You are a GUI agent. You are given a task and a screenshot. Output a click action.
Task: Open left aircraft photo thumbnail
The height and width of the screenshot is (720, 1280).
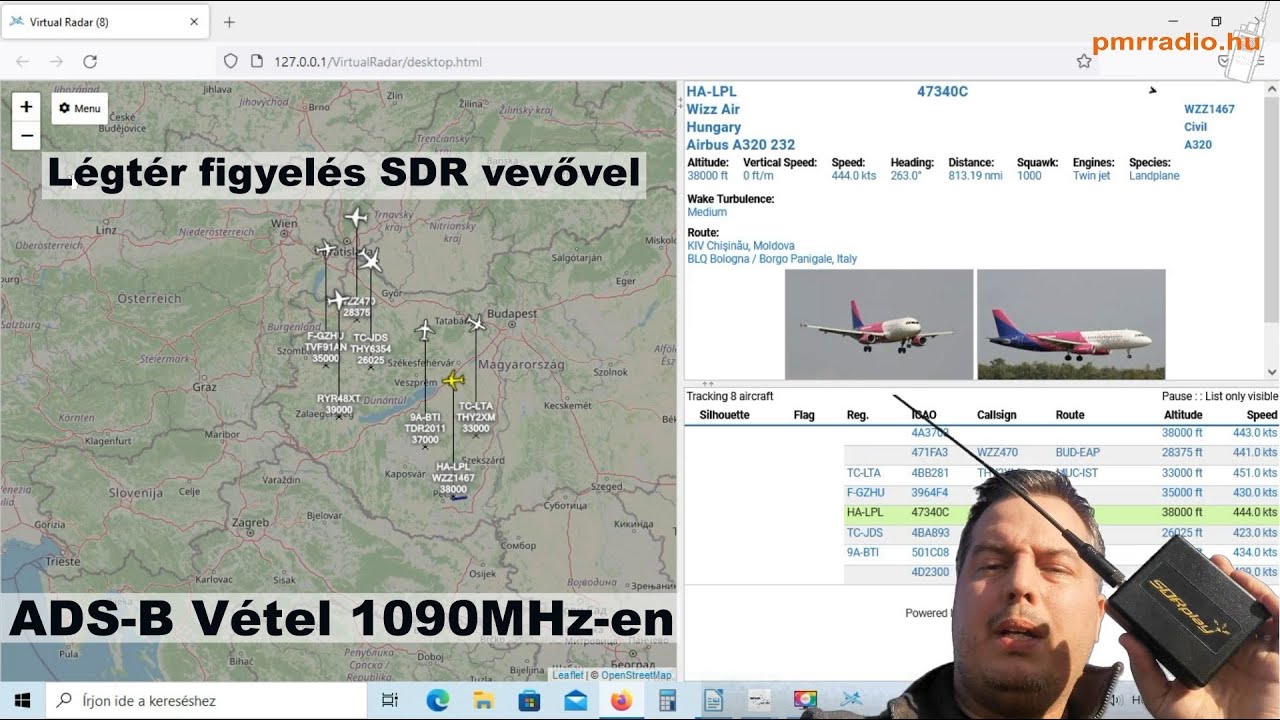(x=879, y=324)
